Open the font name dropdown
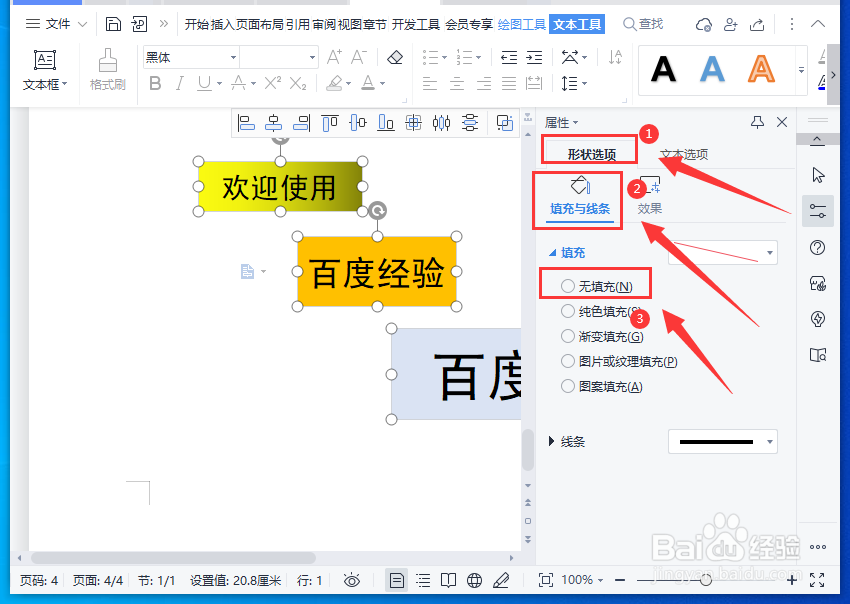 233,57
